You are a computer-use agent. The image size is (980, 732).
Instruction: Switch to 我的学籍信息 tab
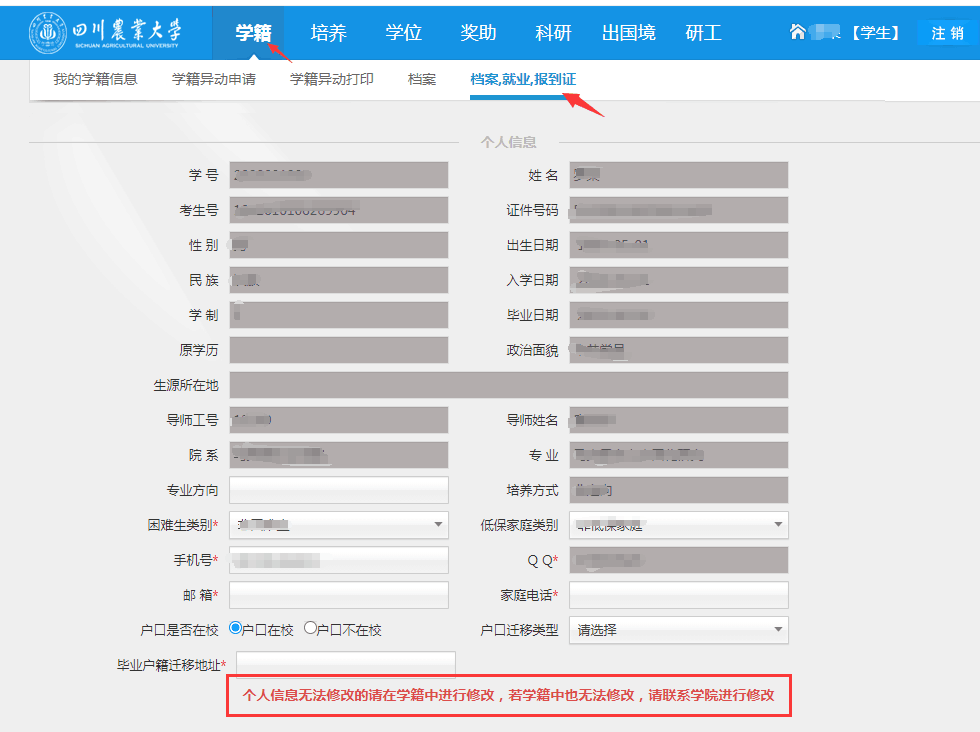pyautogui.click(x=95, y=79)
